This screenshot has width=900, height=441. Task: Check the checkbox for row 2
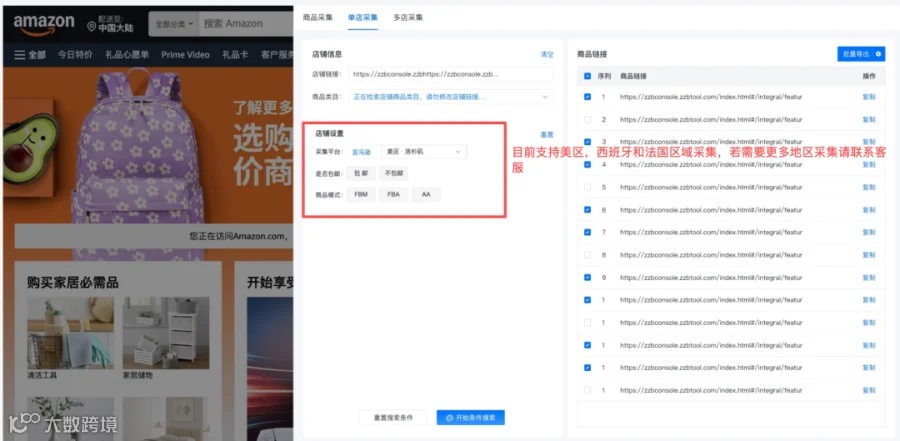click(587, 119)
